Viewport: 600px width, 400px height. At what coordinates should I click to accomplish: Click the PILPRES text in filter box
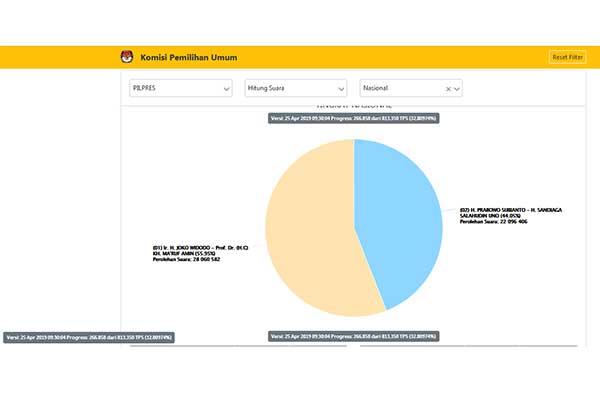pos(145,89)
